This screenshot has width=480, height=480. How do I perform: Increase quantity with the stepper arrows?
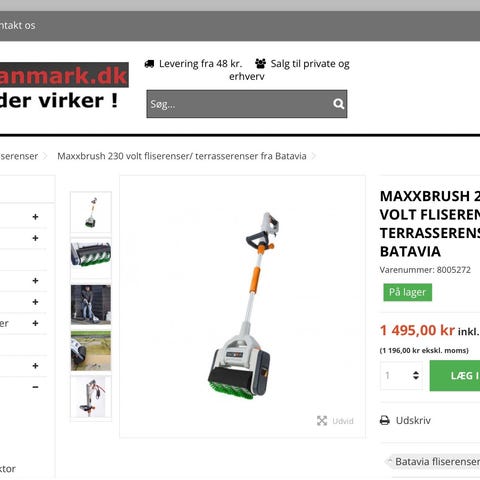point(416,373)
